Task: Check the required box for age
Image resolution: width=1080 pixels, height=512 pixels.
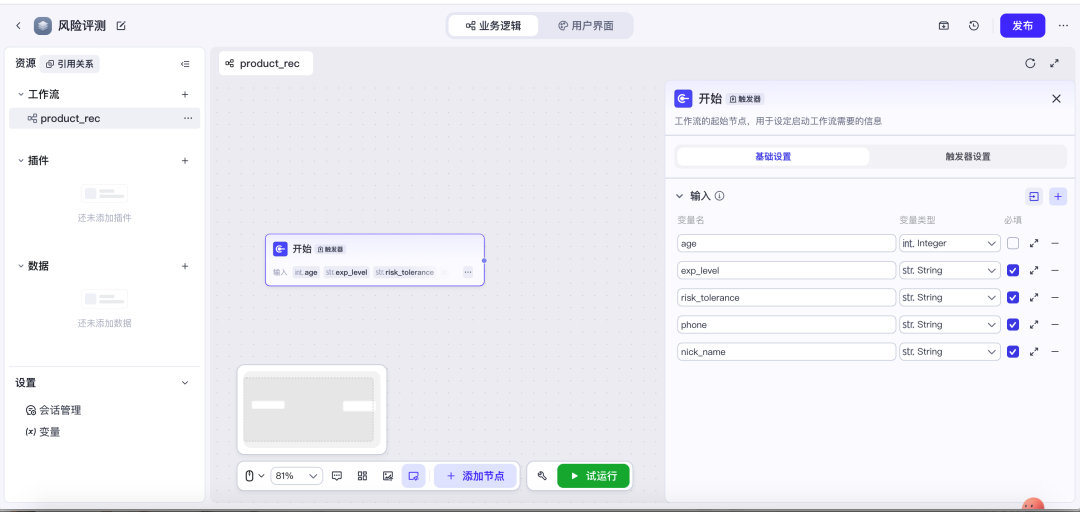Action: pos(1012,243)
